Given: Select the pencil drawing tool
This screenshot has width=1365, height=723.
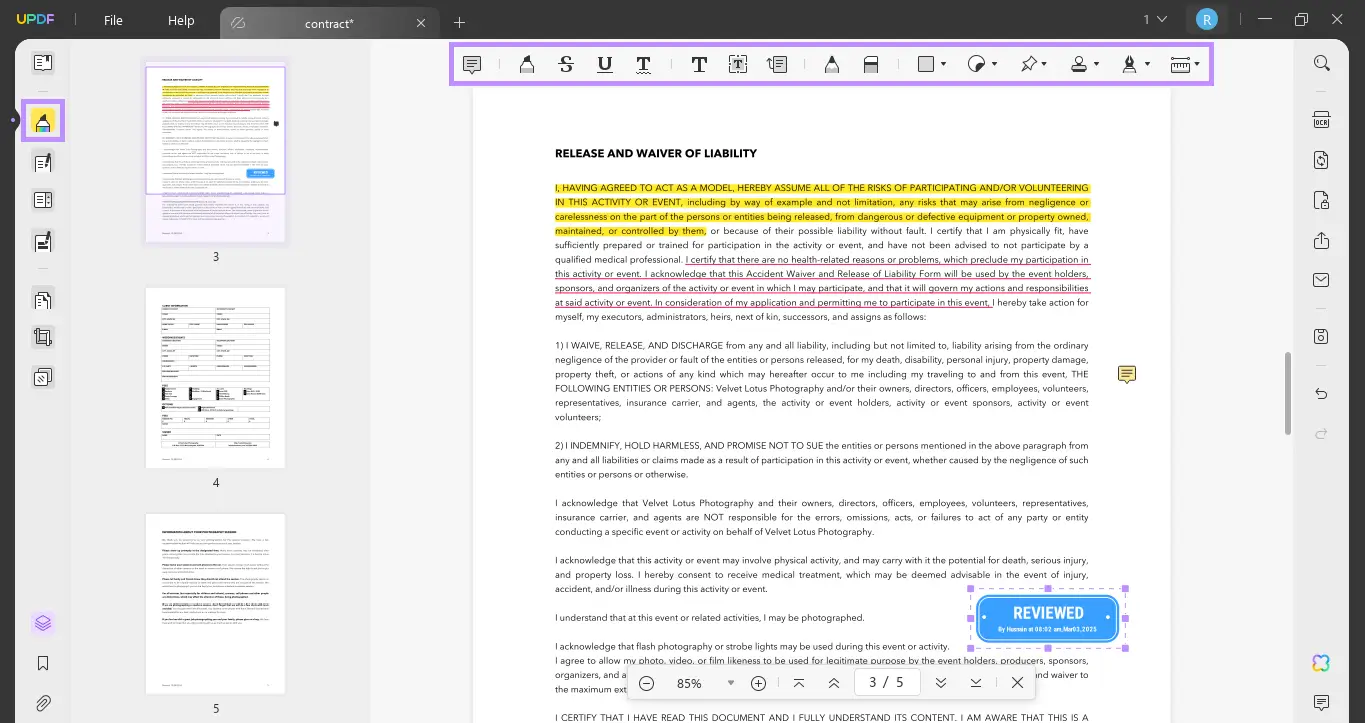Looking at the screenshot, I should click(831, 65).
